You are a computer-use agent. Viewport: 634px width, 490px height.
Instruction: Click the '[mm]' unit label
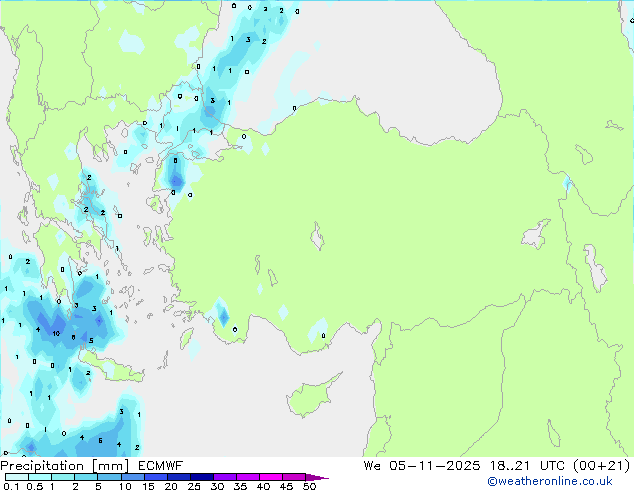click(x=111, y=466)
